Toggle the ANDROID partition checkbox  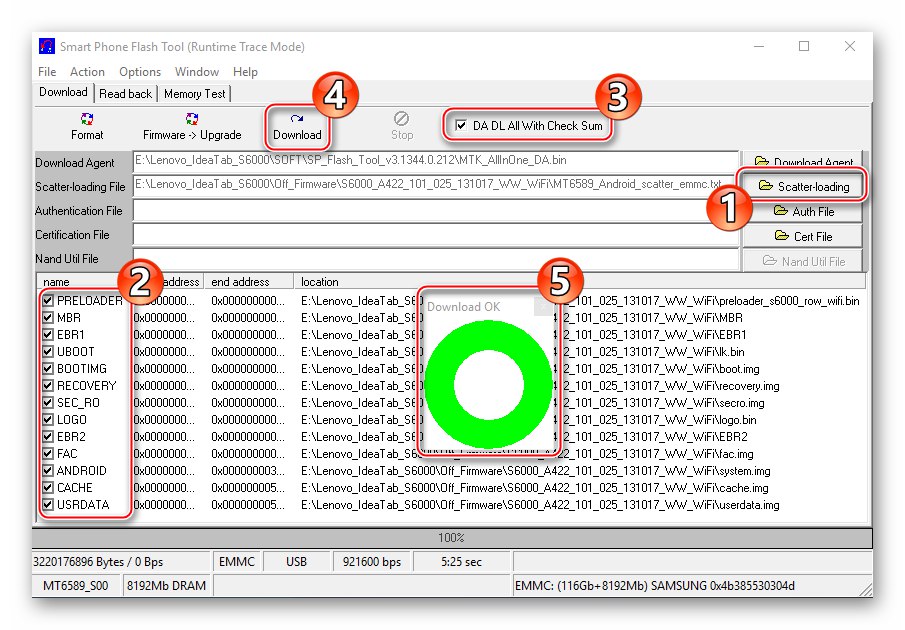coord(48,471)
